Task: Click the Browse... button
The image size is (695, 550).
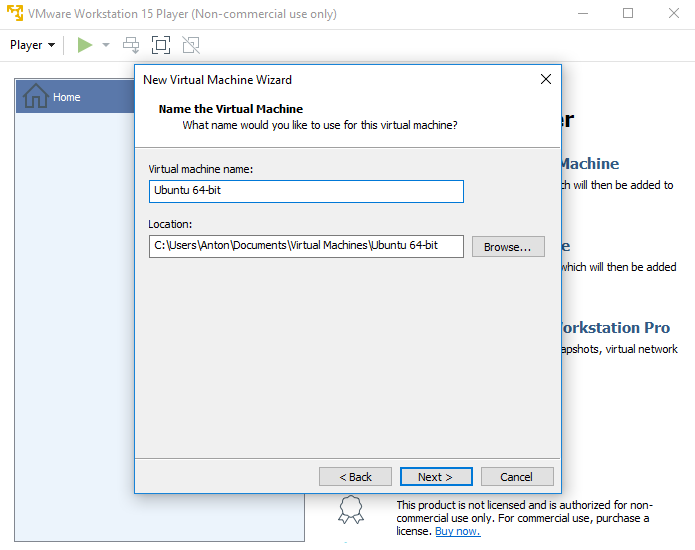Action: [508, 246]
